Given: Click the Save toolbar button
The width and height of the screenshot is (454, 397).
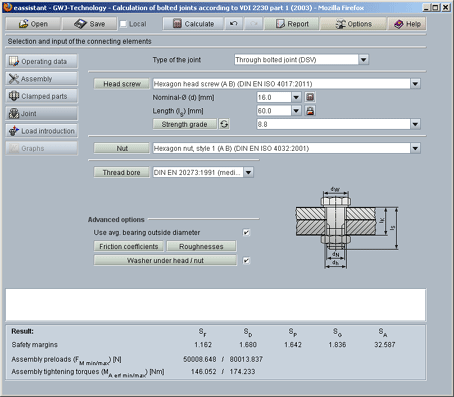Looking at the screenshot, I should (90, 24).
